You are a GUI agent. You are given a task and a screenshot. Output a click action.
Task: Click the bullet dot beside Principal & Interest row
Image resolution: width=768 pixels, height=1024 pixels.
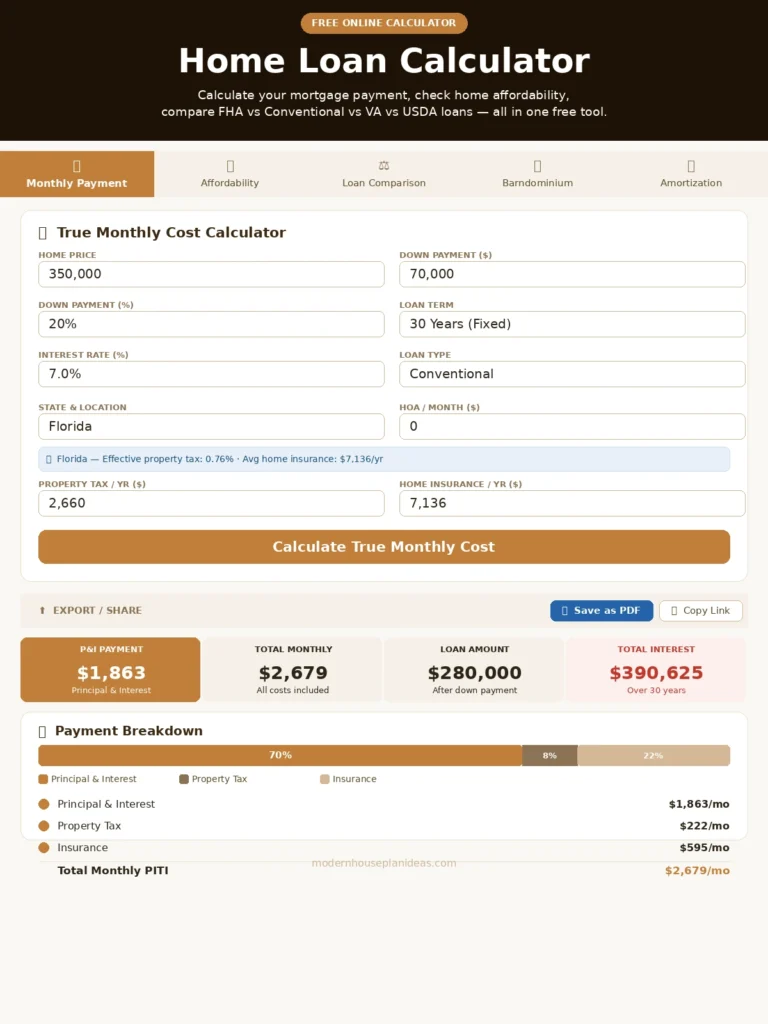(x=44, y=804)
